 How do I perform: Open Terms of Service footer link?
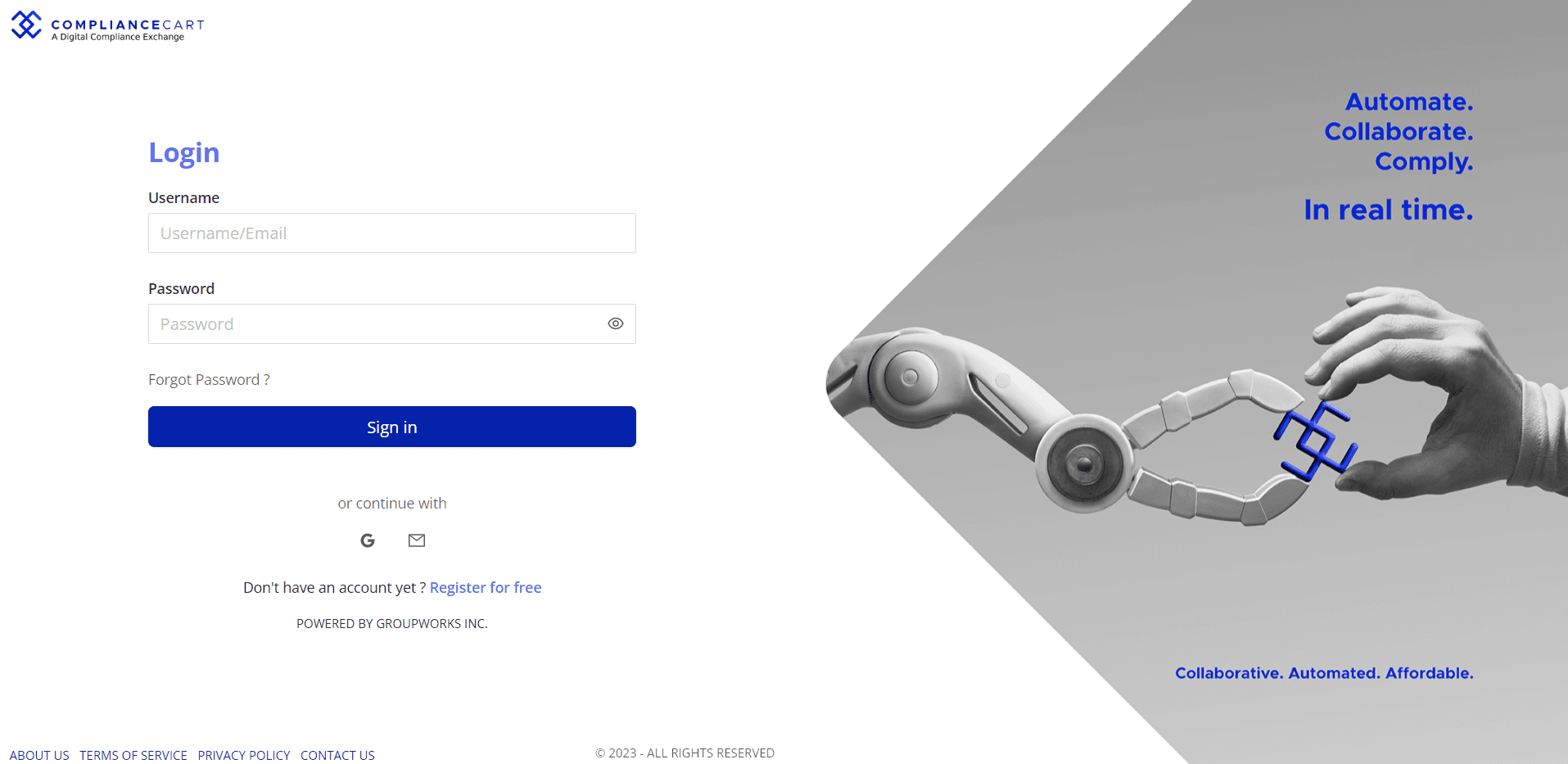(x=133, y=755)
